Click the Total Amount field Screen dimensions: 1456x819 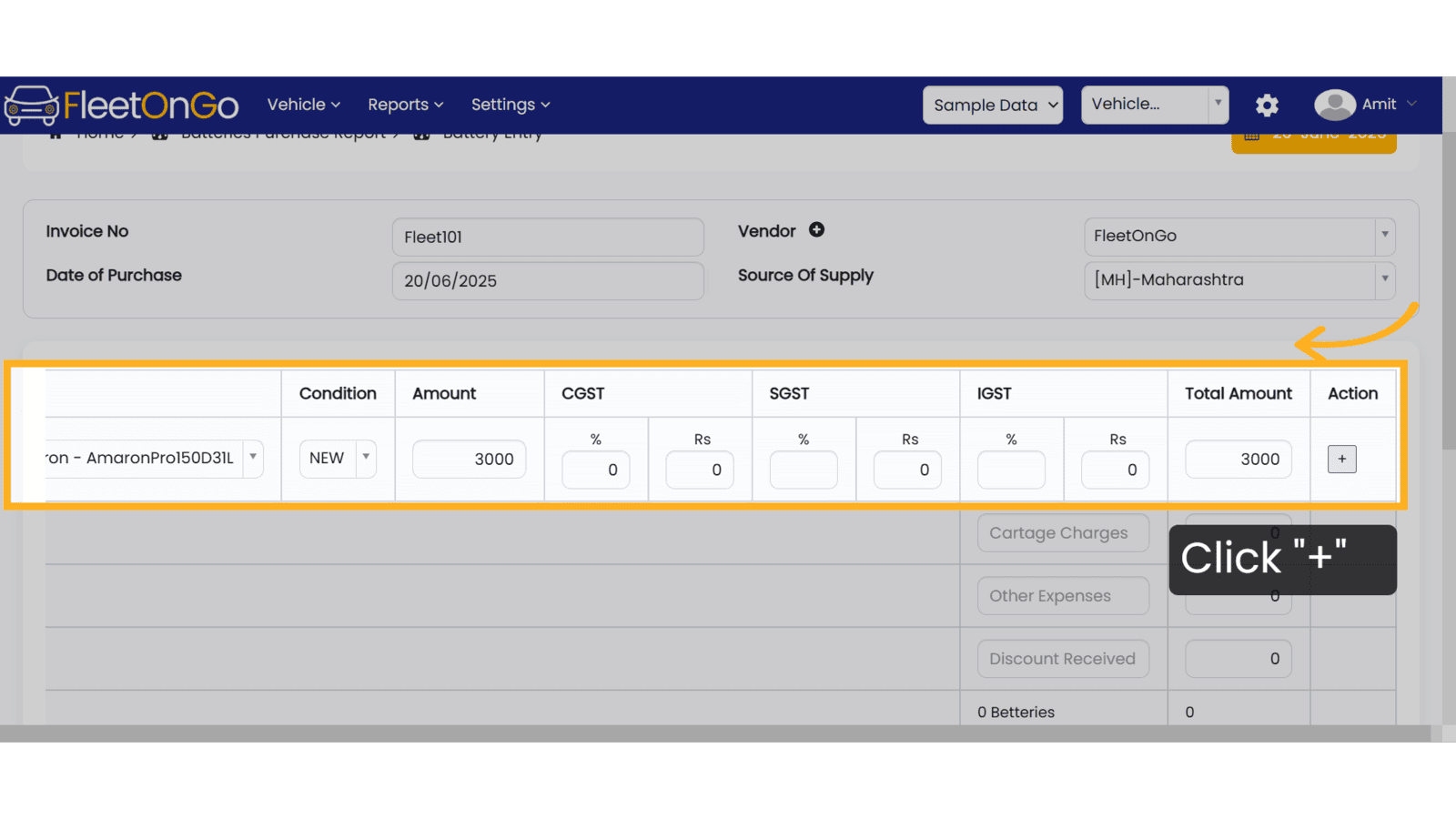tap(1239, 459)
